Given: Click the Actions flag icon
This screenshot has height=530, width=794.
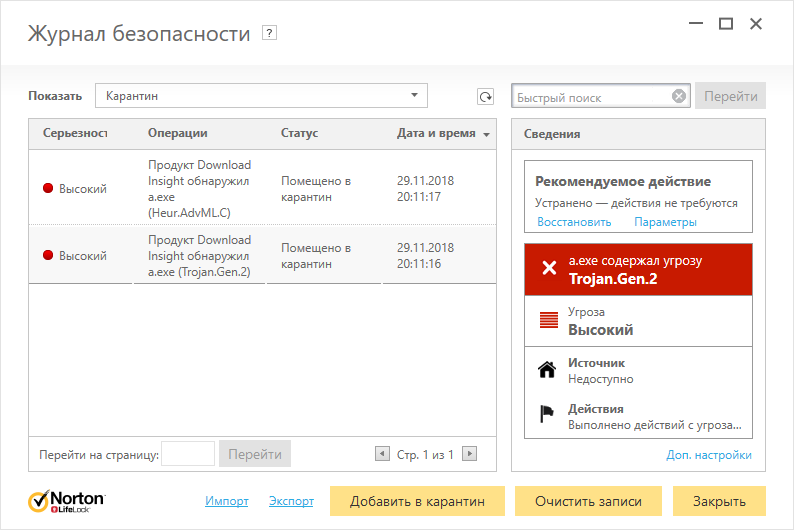Looking at the screenshot, I should (x=547, y=416).
